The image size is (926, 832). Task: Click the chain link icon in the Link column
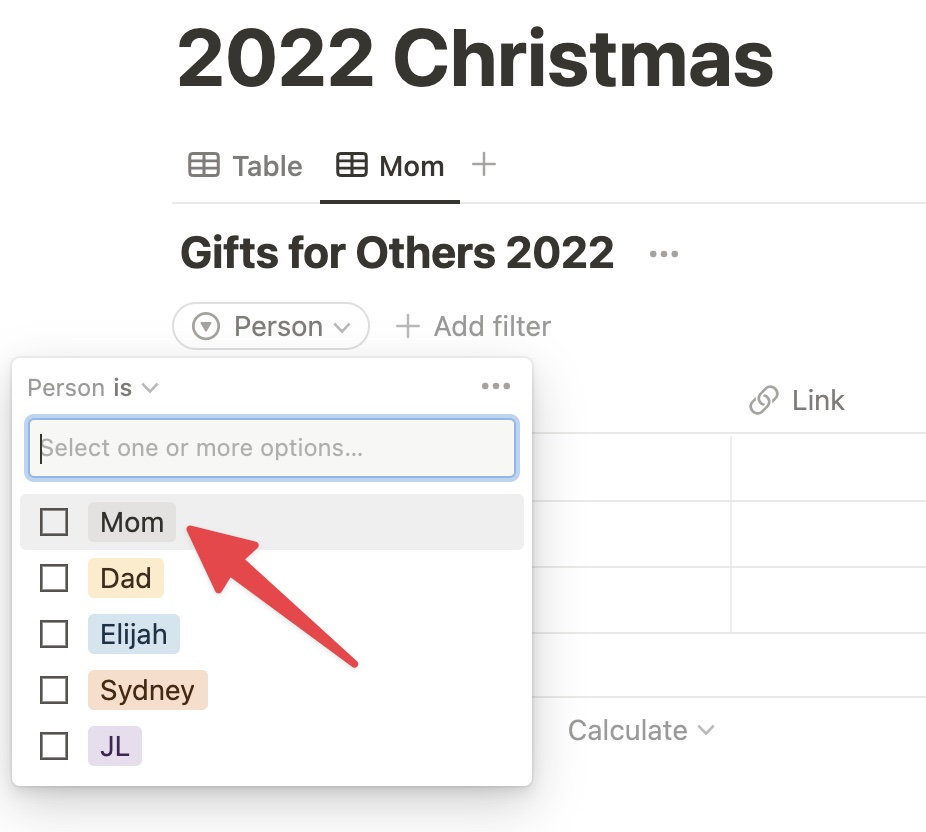tap(764, 400)
